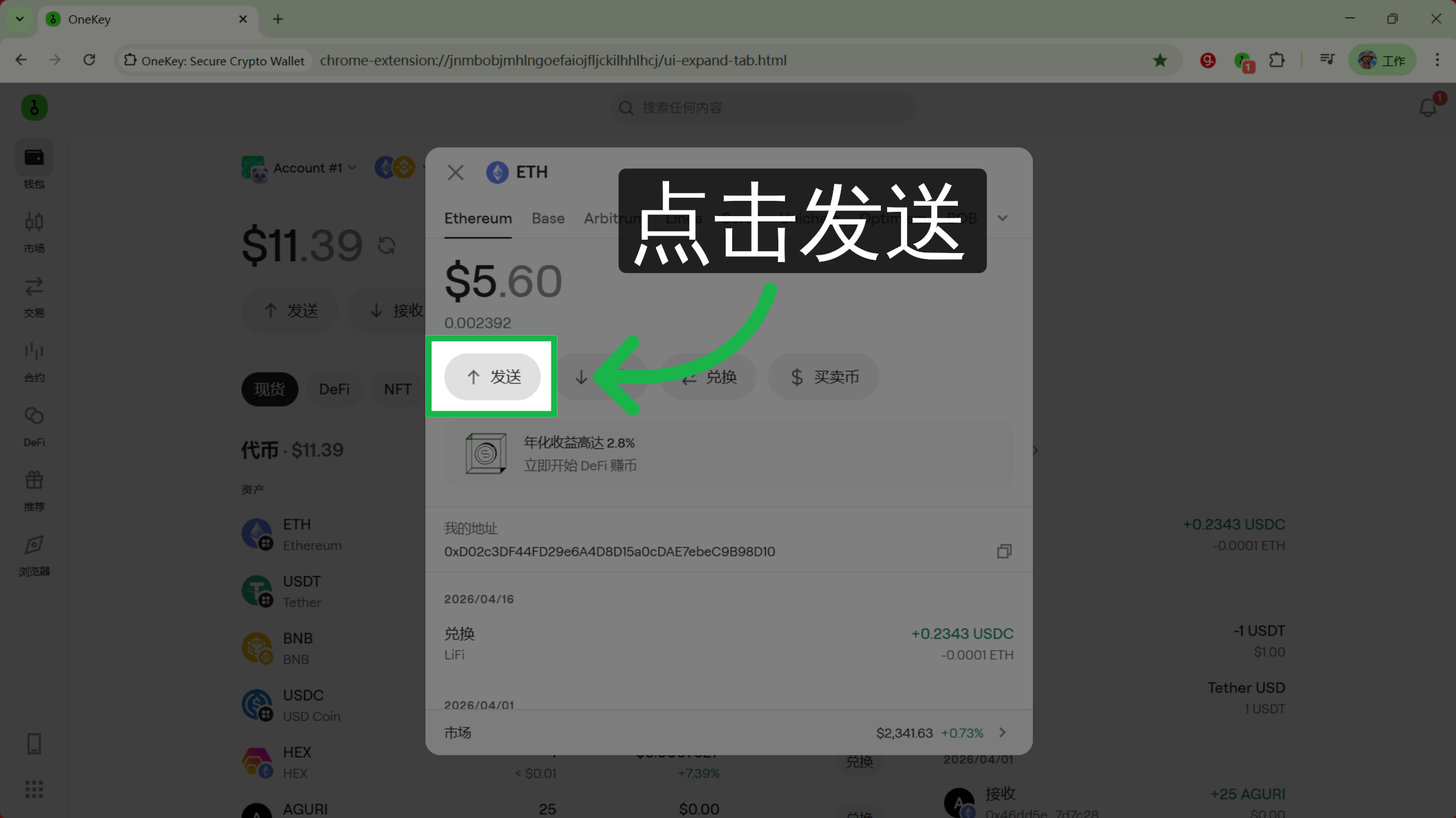Open 推荐 gift icon in sidebar
The image size is (1456, 818).
pos(34,490)
